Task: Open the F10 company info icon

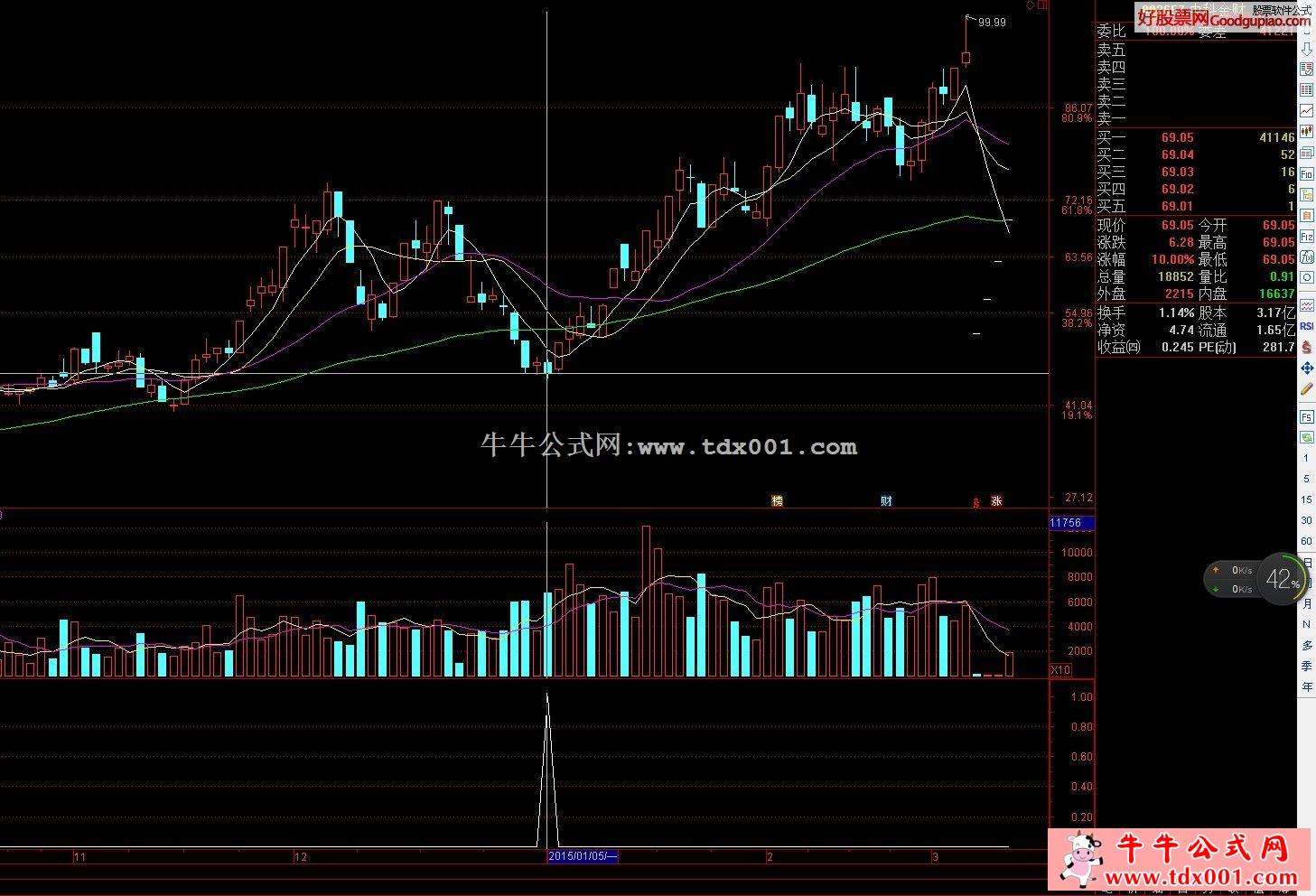Action: [1307, 173]
